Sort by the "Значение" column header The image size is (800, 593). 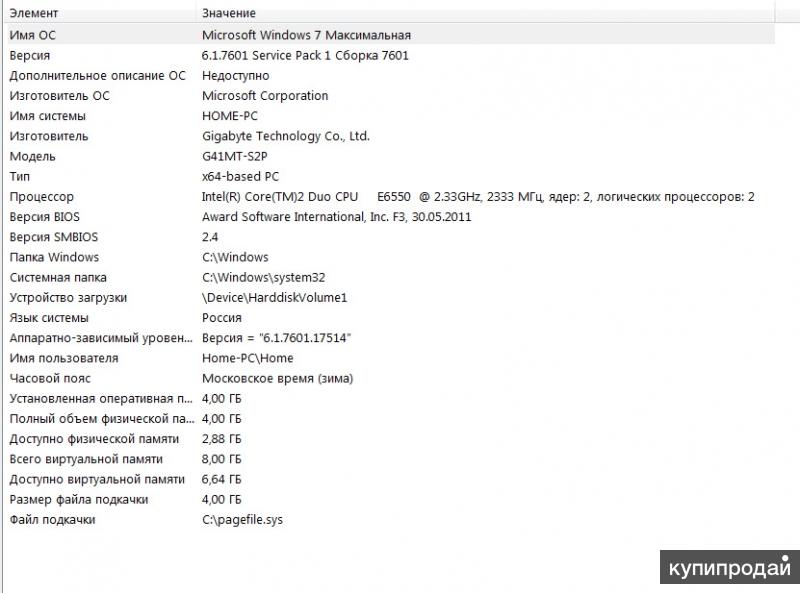pos(229,13)
